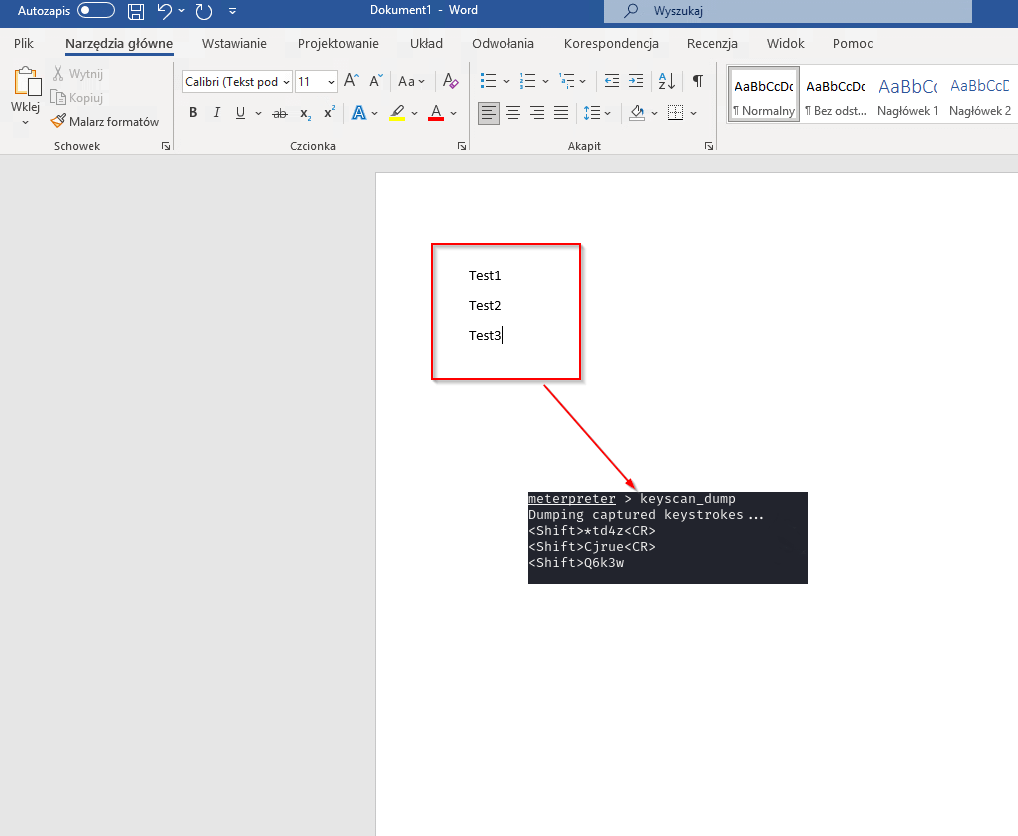
Task: Apply Italic formatting
Action: click(217, 113)
